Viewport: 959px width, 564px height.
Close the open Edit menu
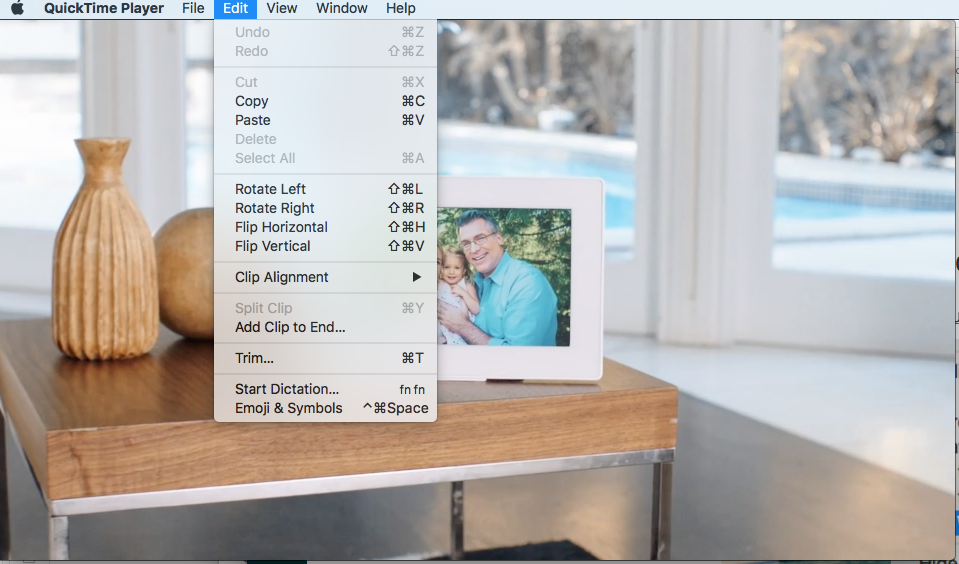tap(235, 9)
